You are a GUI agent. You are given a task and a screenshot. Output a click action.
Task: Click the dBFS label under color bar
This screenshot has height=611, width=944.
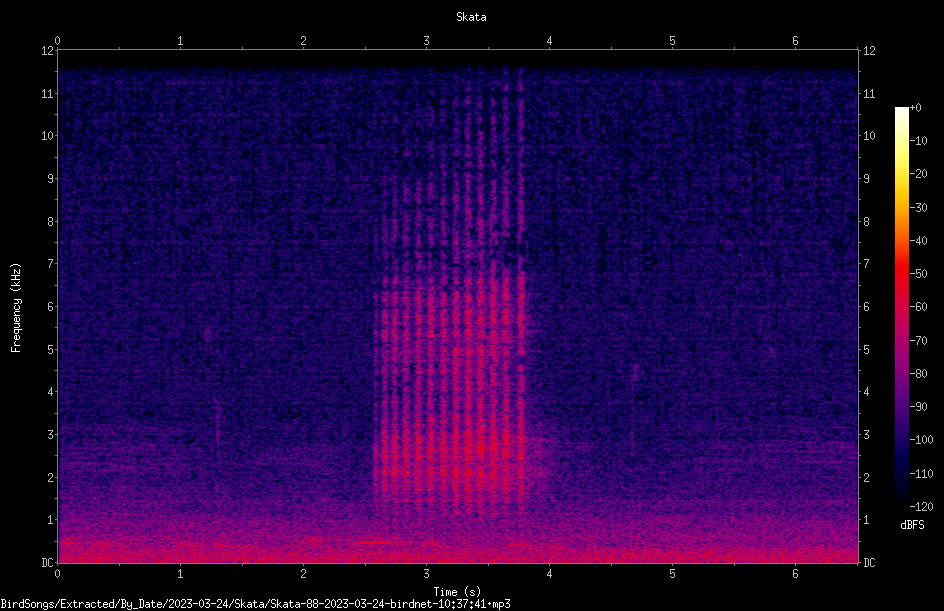tap(912, 525)
